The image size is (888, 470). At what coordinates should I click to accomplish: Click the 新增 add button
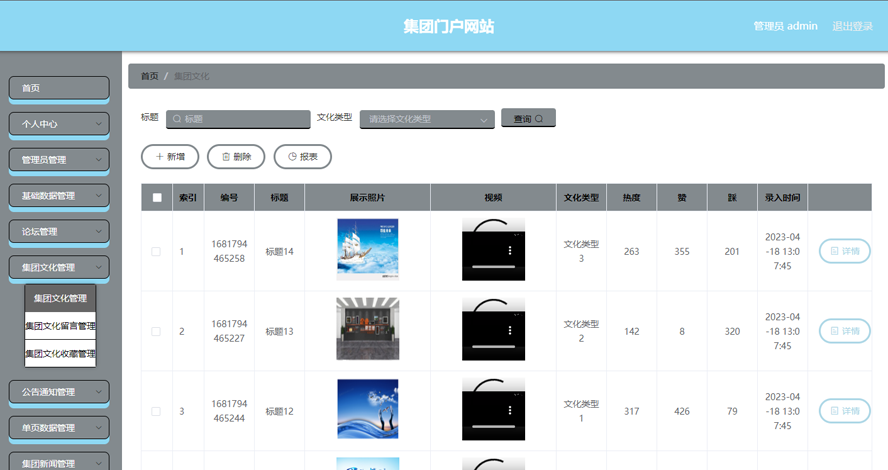point(170,156)
